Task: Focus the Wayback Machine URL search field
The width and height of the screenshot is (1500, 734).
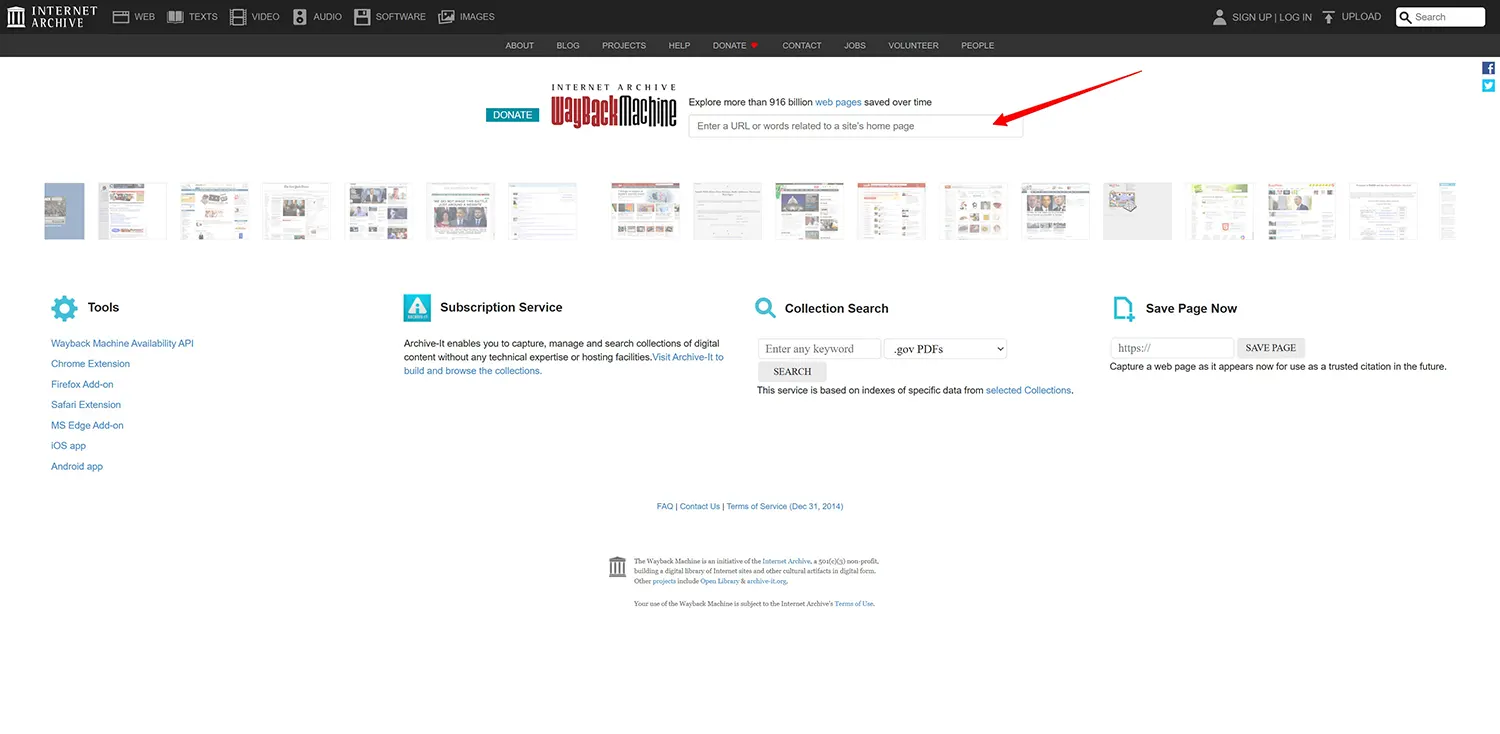Action: tap(855, 126)
